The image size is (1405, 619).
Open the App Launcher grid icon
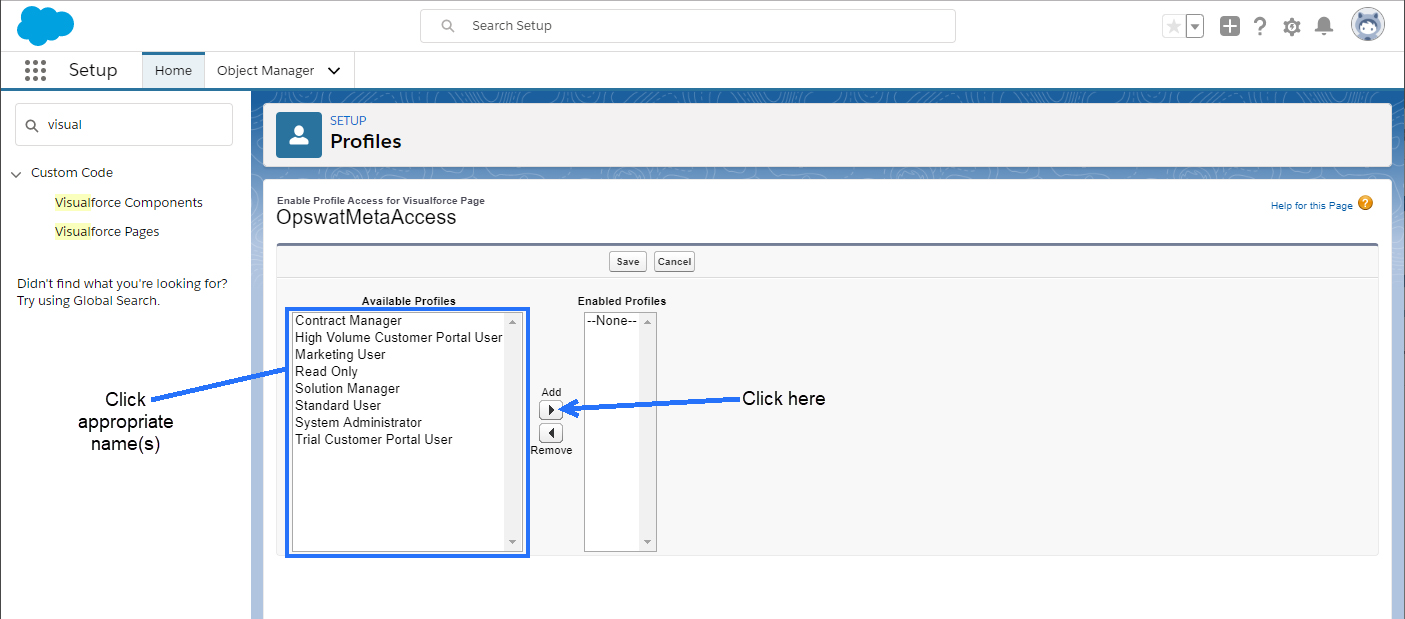36,70
